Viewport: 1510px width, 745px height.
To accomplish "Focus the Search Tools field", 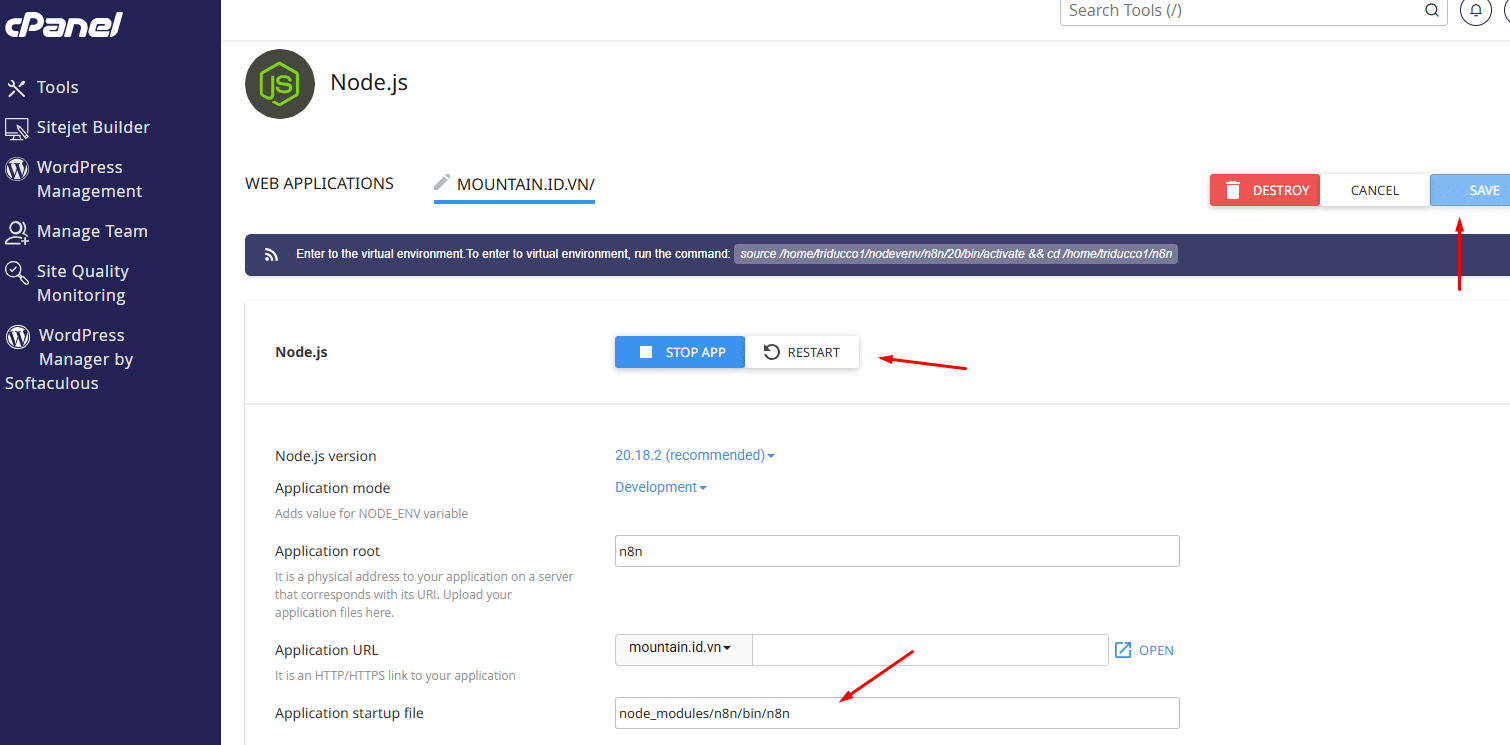I will point(1253,11).
